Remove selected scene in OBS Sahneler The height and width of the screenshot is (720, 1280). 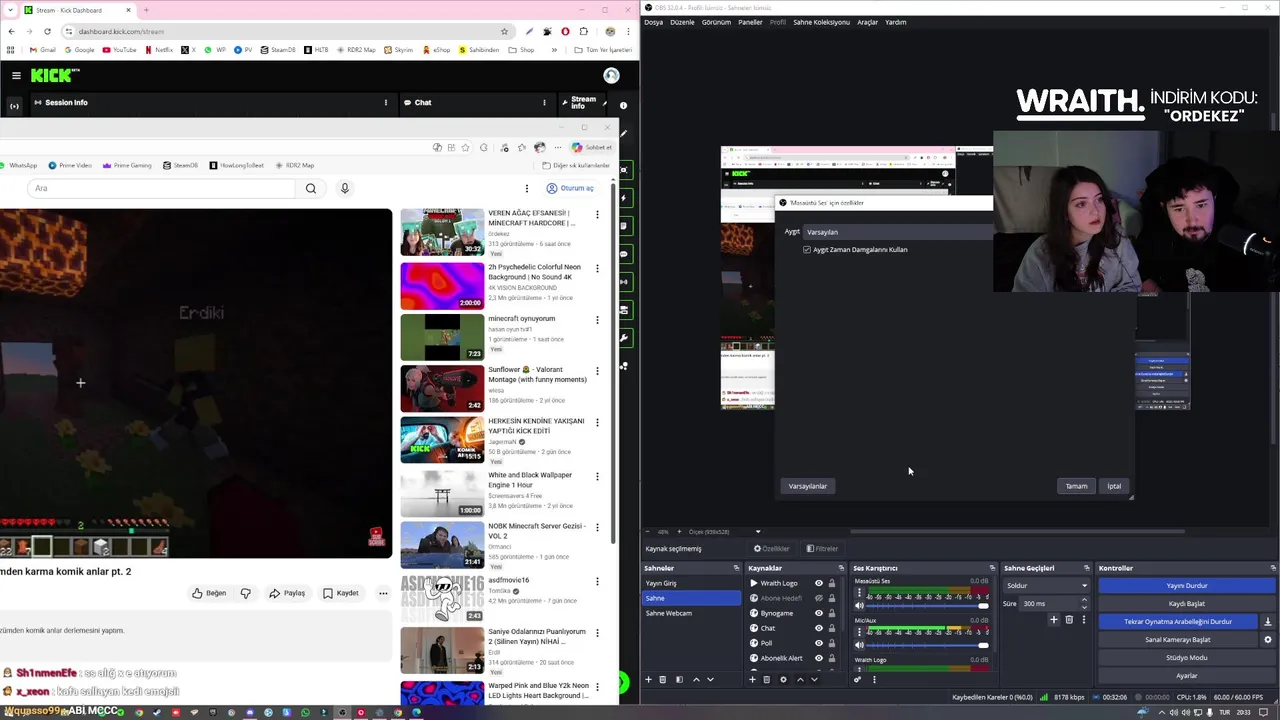coord(662,680)
